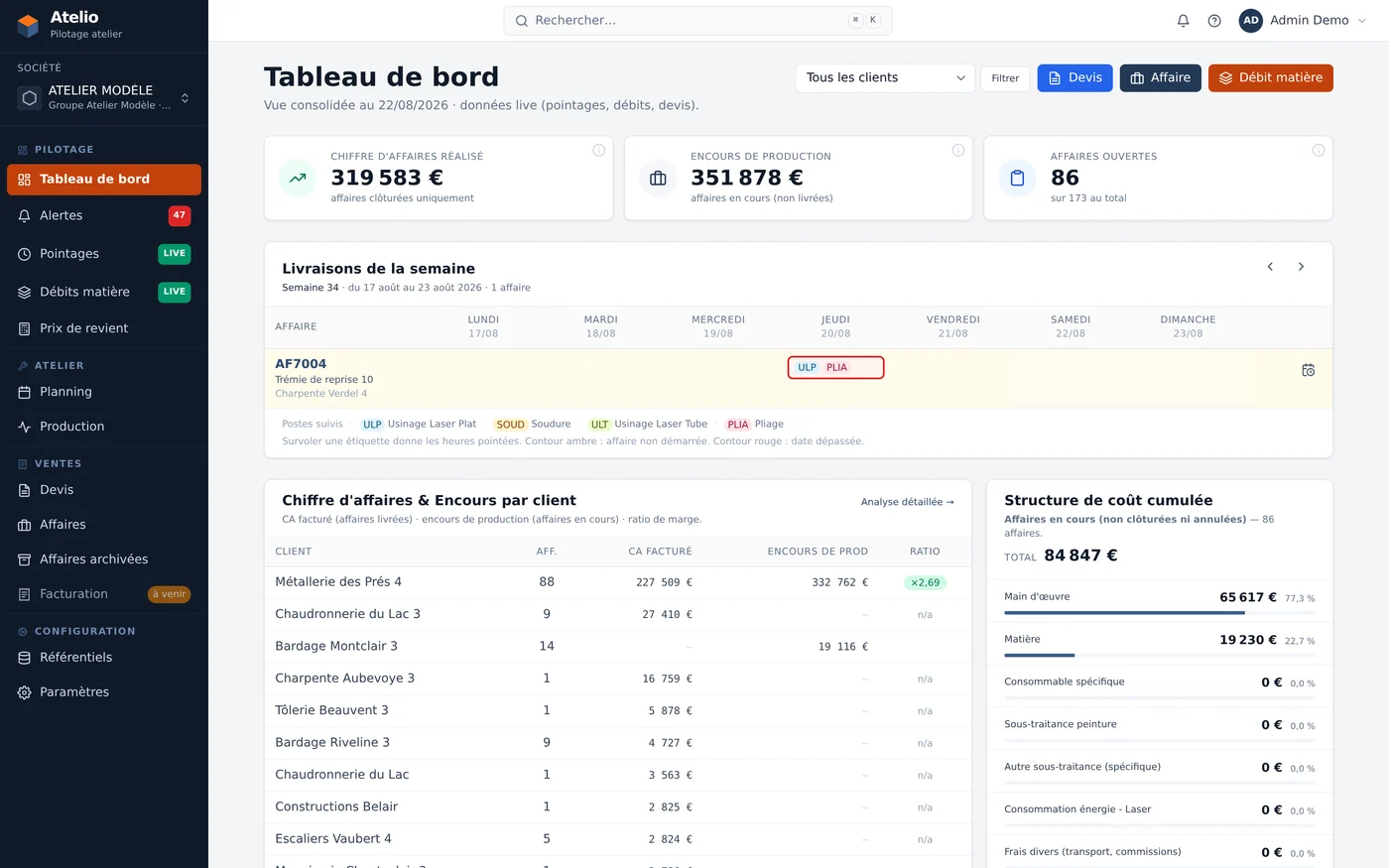Follow the Analyse détaillée link
The height and width of the screenshot is (868, 1389).
point(907,502)
